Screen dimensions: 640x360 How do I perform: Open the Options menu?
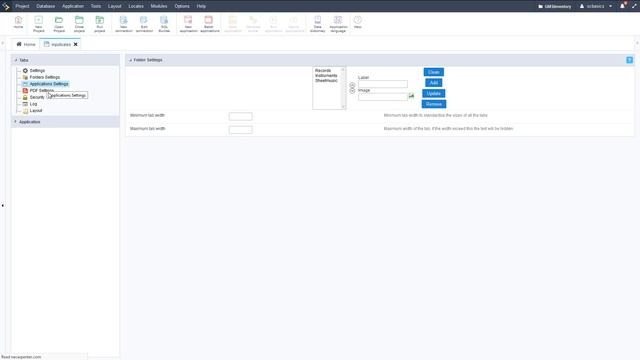pyautogui.click(x=182, y=6)
